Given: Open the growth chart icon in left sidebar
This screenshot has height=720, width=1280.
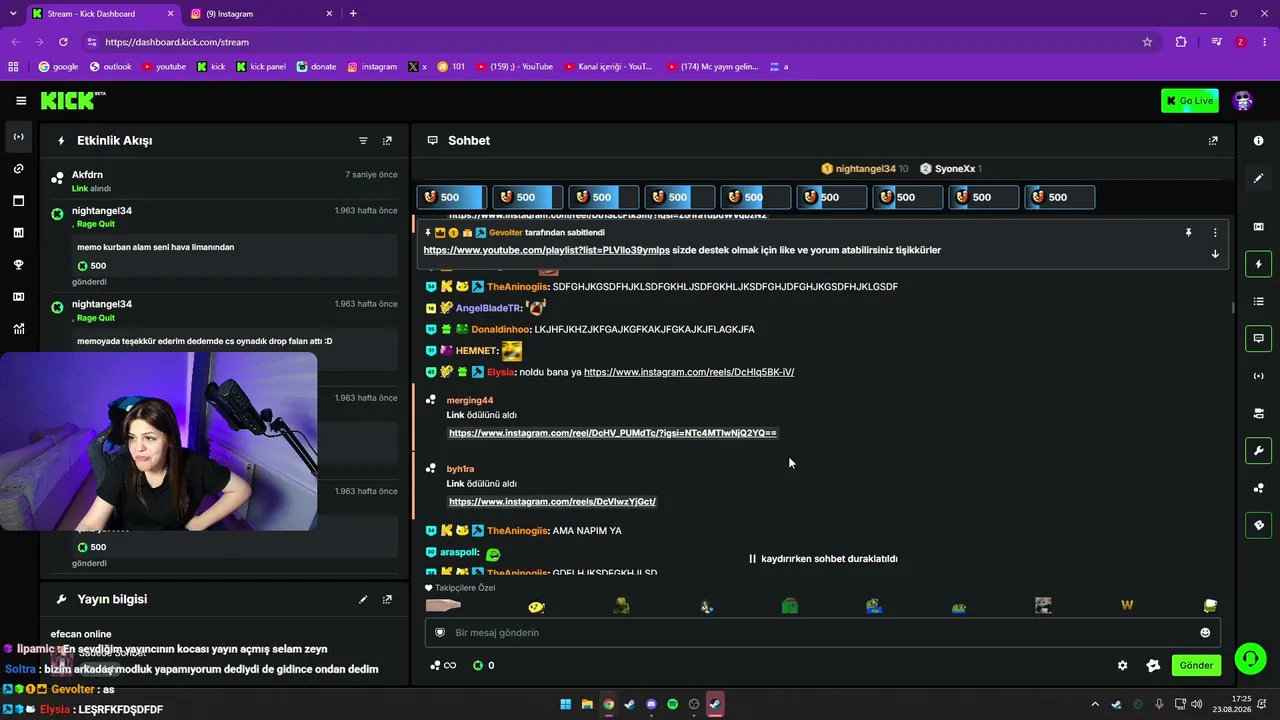Looking at the screenshot, I should pyautogui.click(x=19, y=329).
